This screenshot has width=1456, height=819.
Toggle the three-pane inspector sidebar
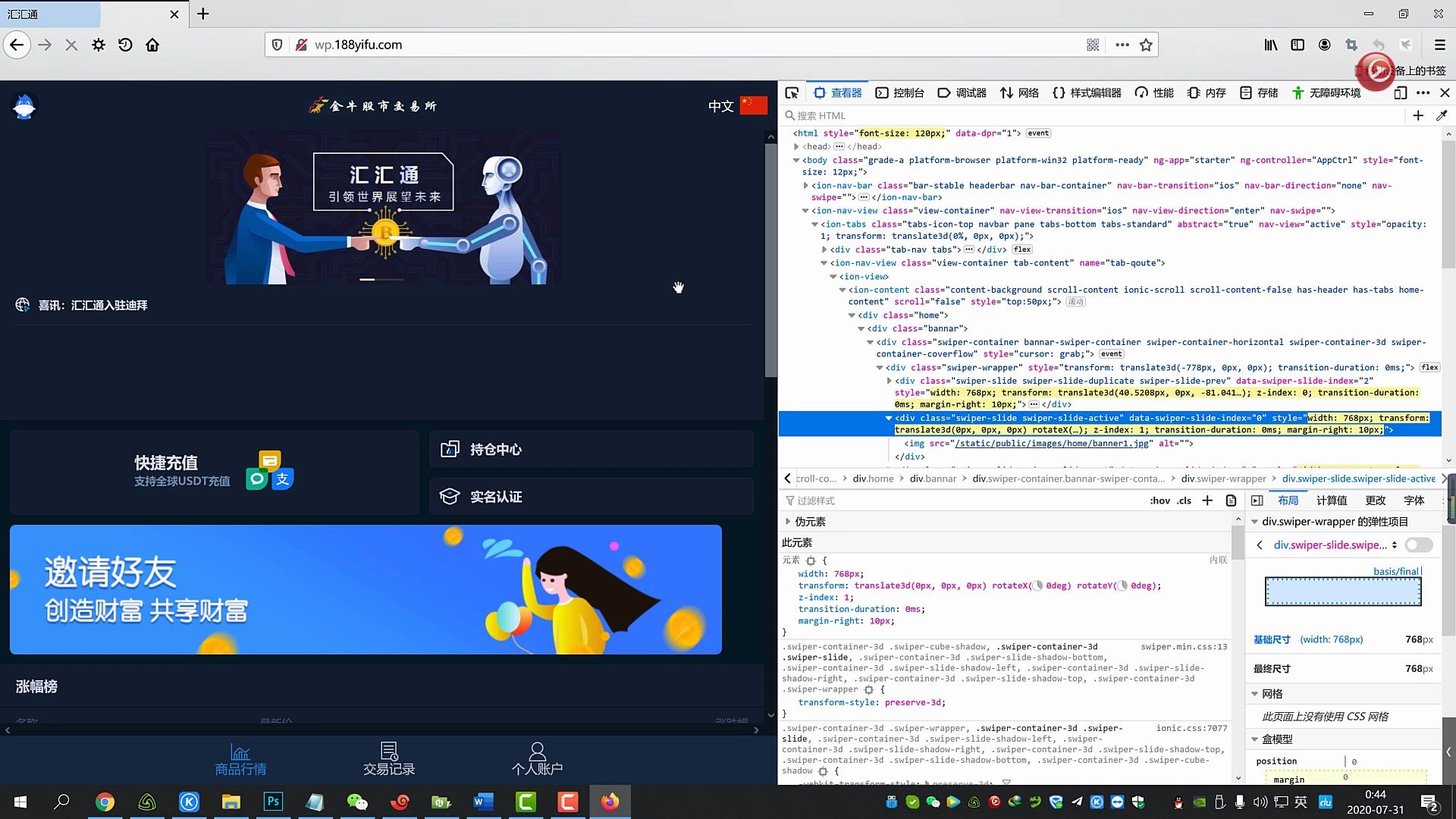(1257, 500)
